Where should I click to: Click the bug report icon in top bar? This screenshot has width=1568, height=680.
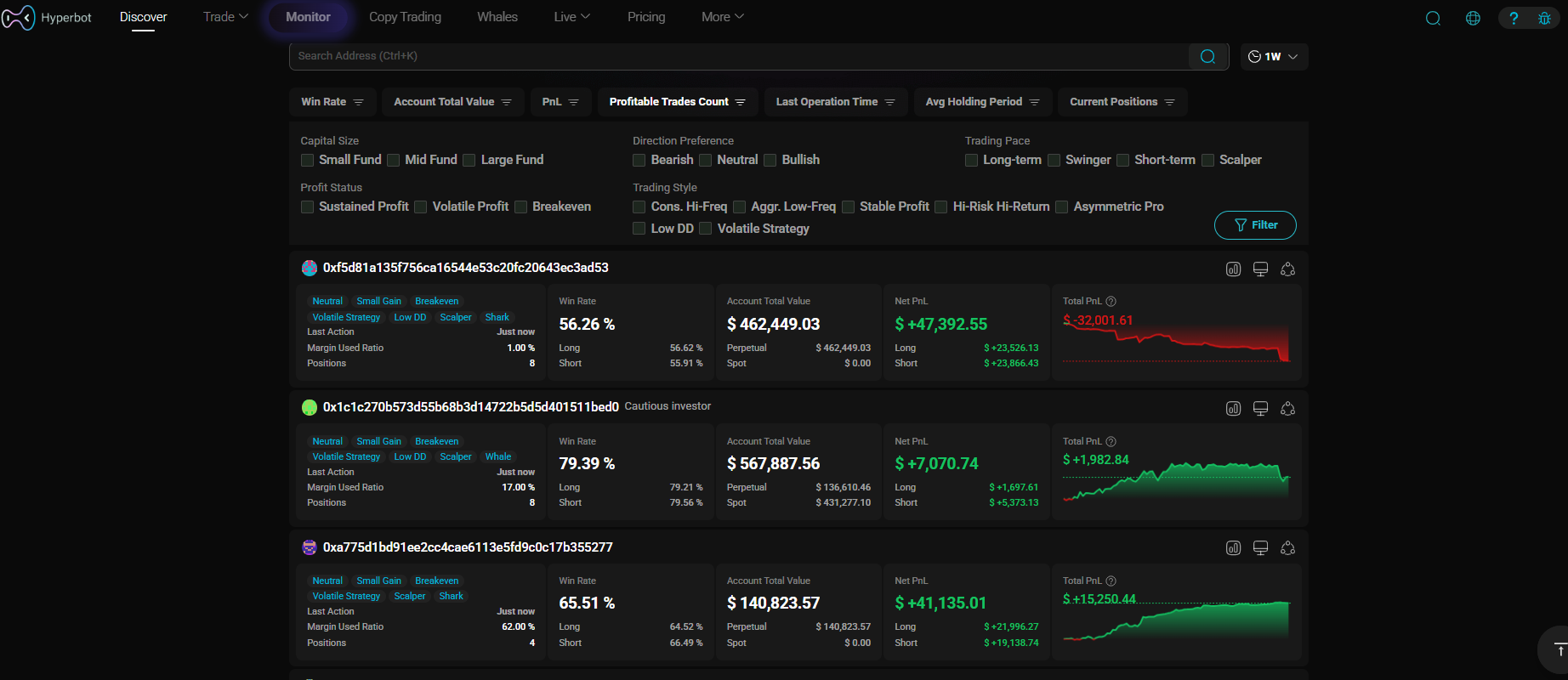tap(1544, 18)
